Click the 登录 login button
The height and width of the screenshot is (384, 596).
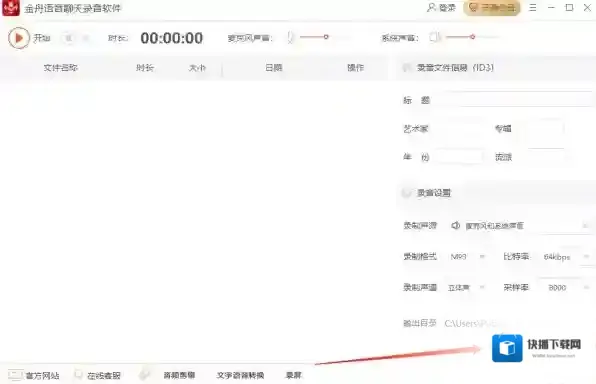tap(441, 7)
